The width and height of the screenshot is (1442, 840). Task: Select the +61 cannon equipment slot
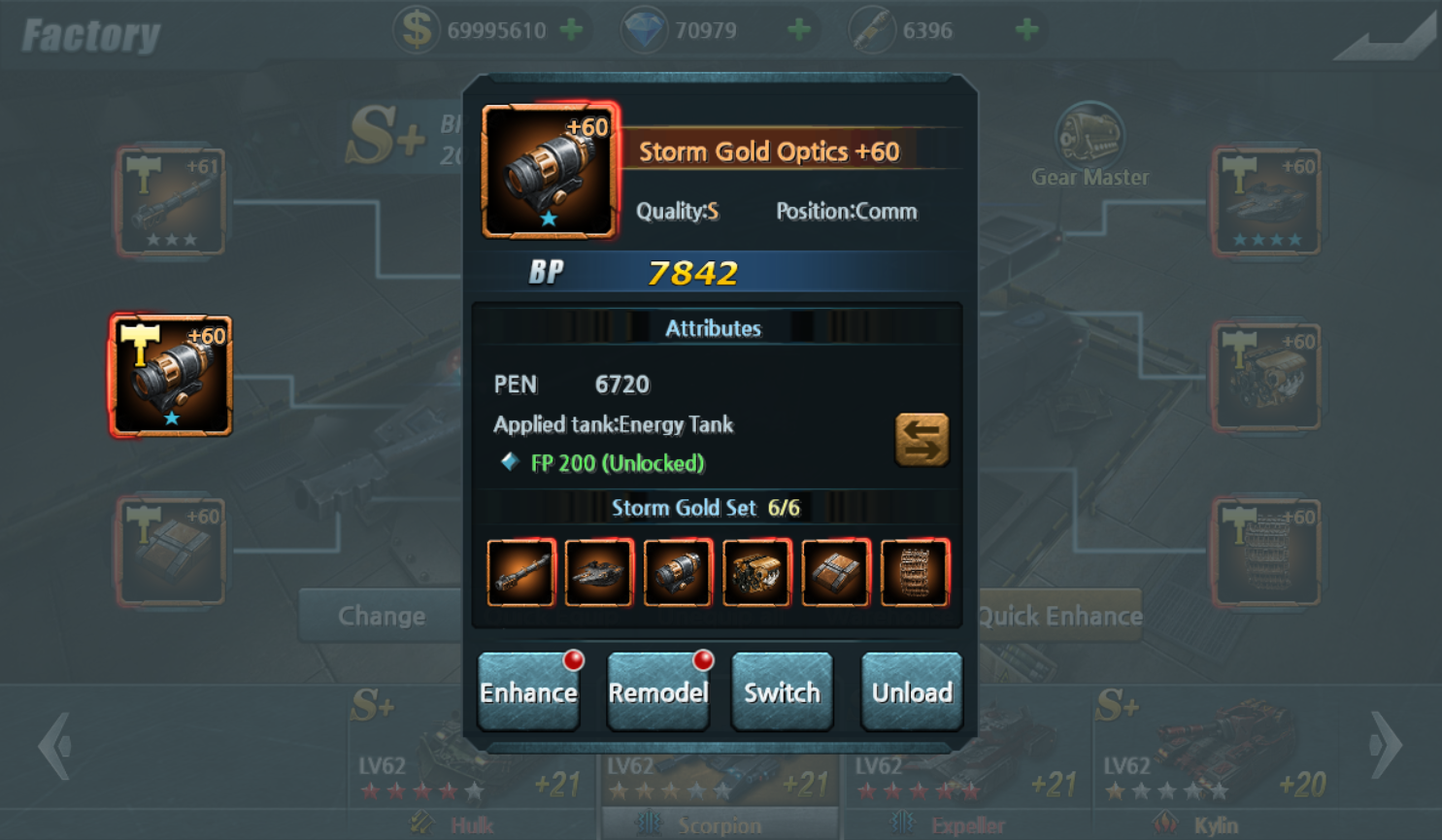(x=171, y=202)
